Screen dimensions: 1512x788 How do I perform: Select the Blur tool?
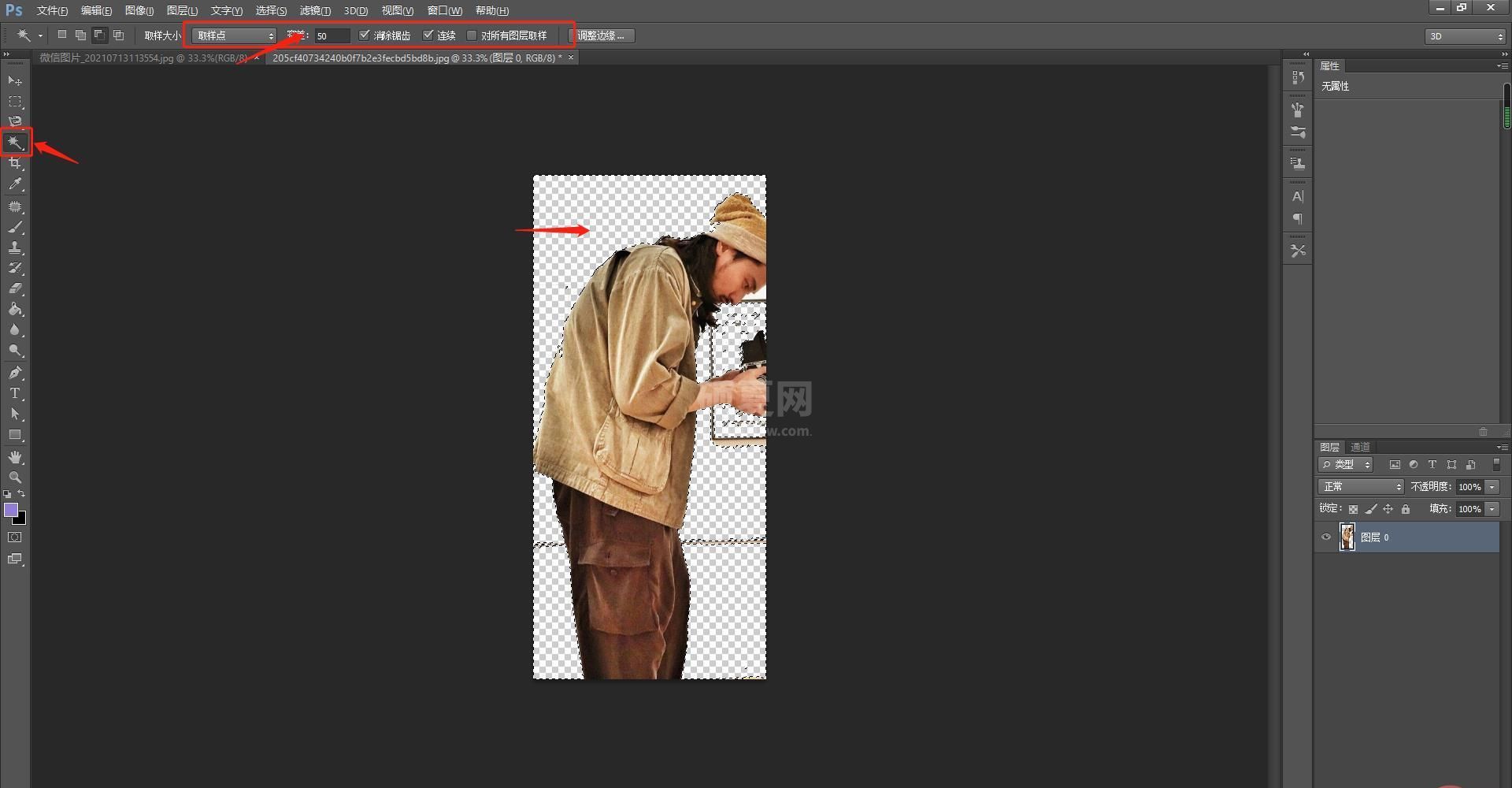[15, 329]
